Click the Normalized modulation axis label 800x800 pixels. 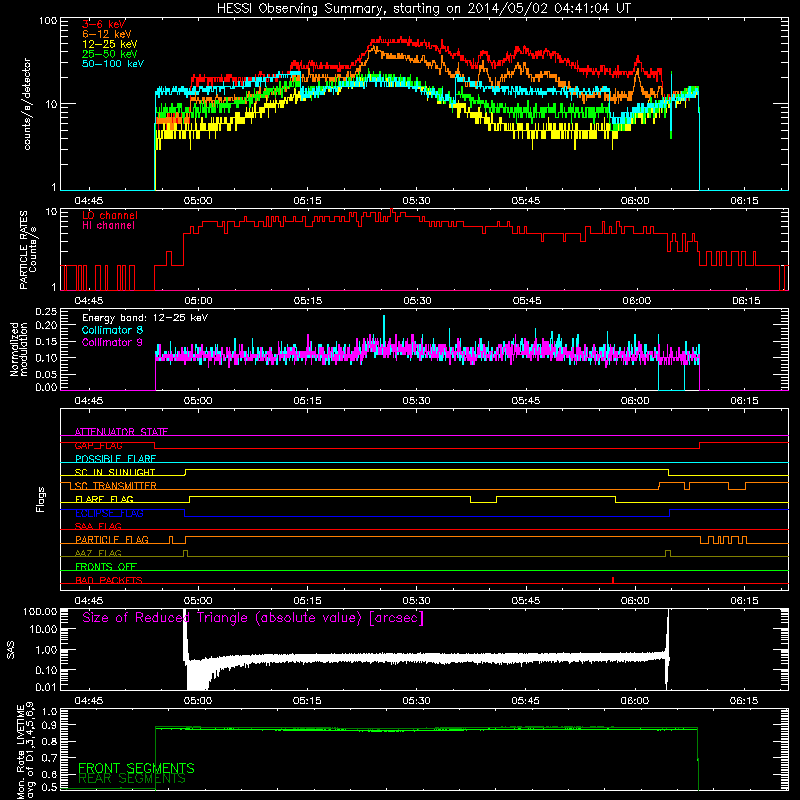coord(19,349)
